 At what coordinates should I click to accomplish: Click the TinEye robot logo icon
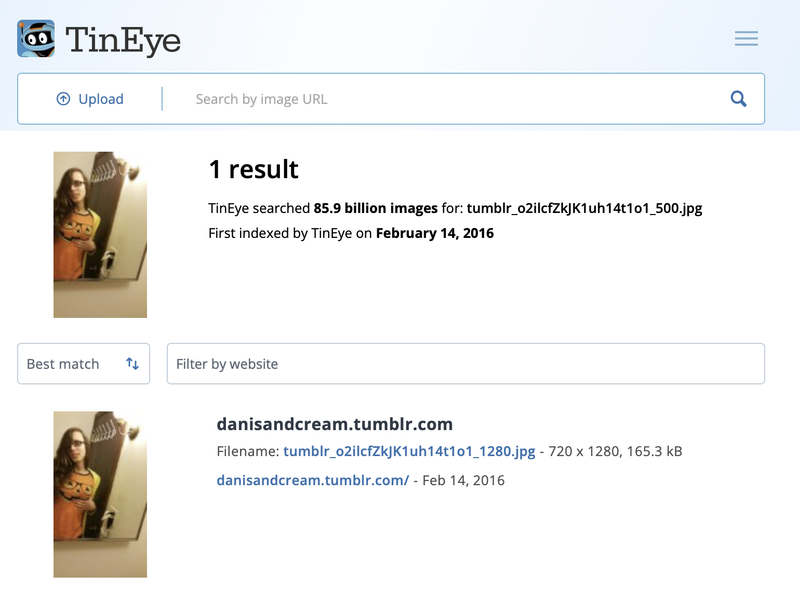[36, 39]
